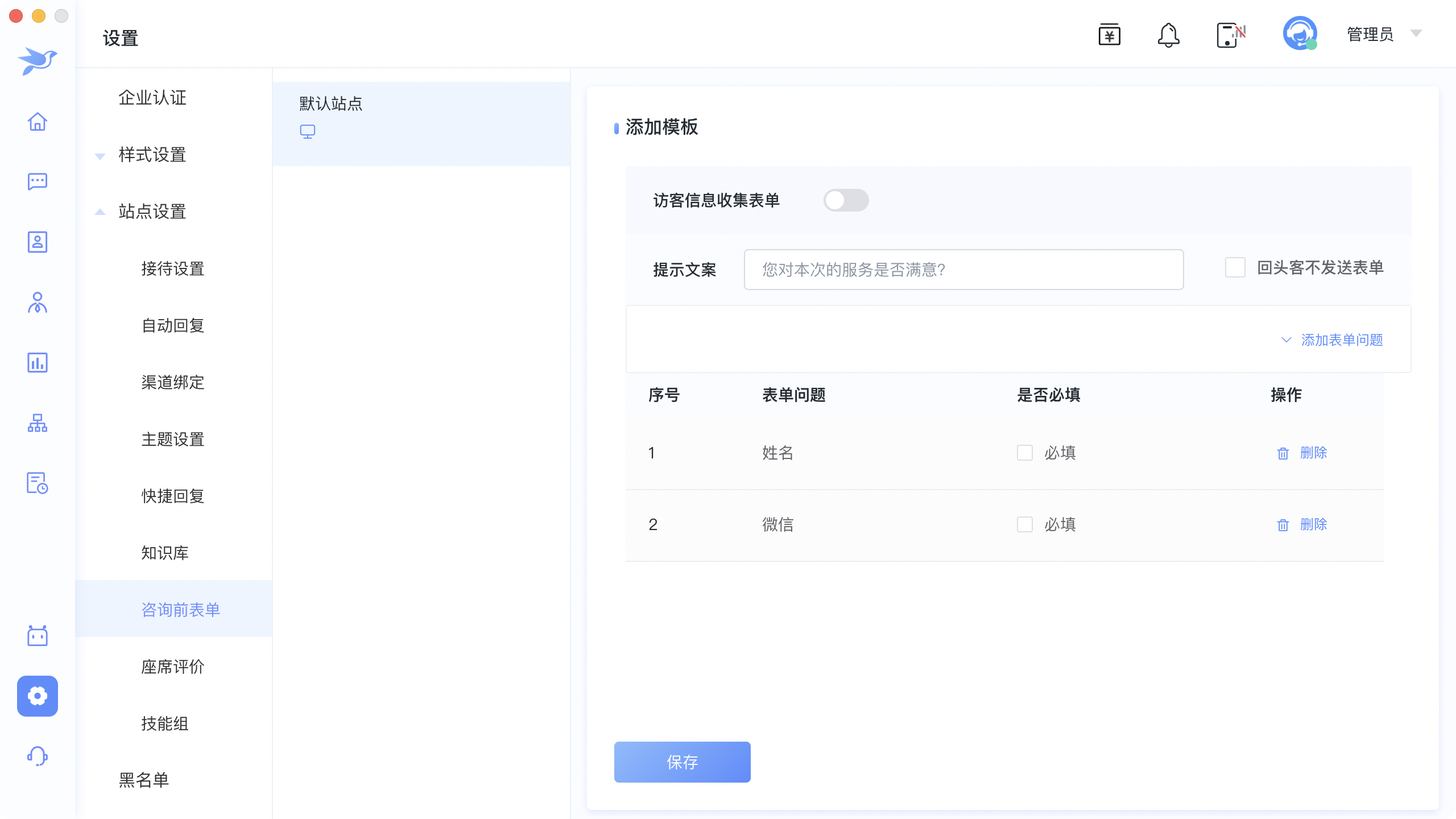Open the 管理员 account dropdown arrow
Image resolution: width=1456 pixels, height=819 pixels.
pyautogui.click(x=1416, y=34)
